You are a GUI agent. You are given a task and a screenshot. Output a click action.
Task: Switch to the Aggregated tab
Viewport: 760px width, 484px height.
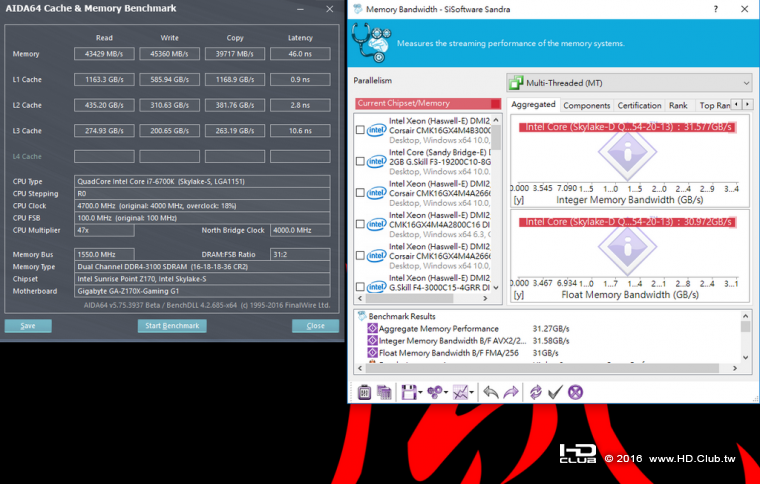[533, 104]
